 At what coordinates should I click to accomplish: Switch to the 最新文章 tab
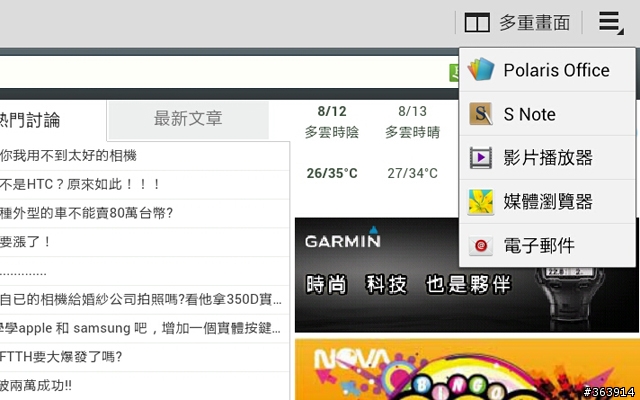coord(188,119)
